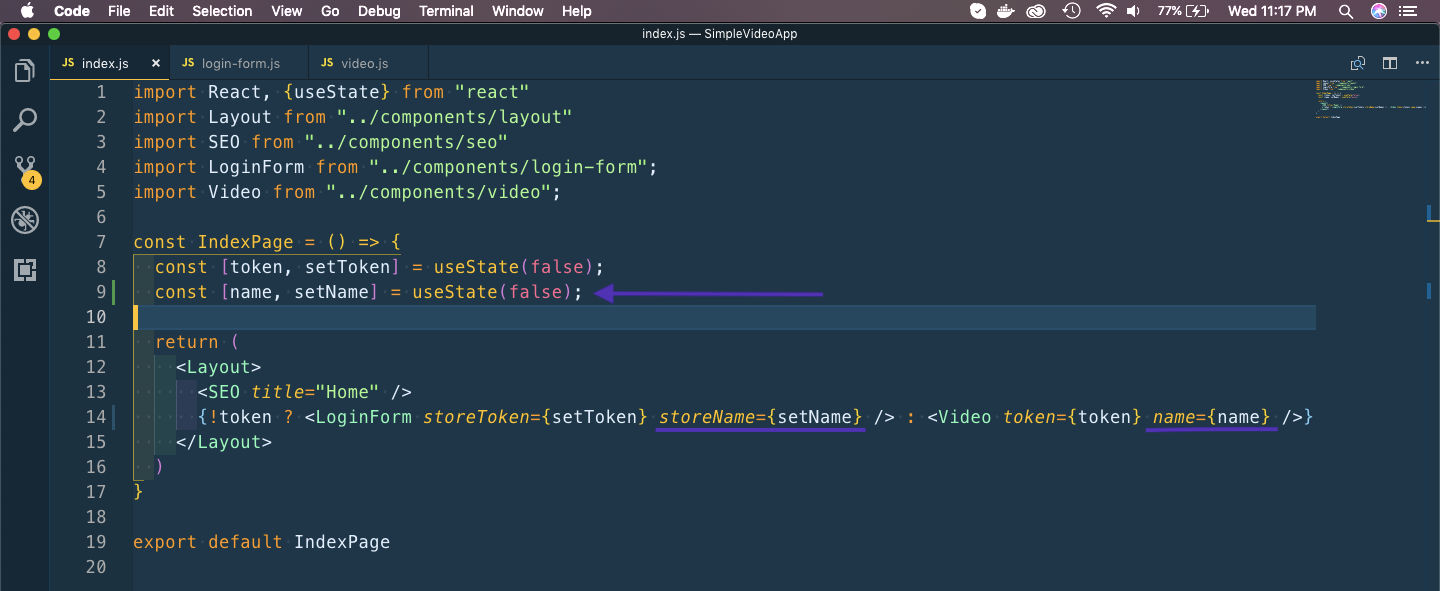Viewport: 1440px width, 591px height.
Task: Open the Help menu
Action: 577,11
